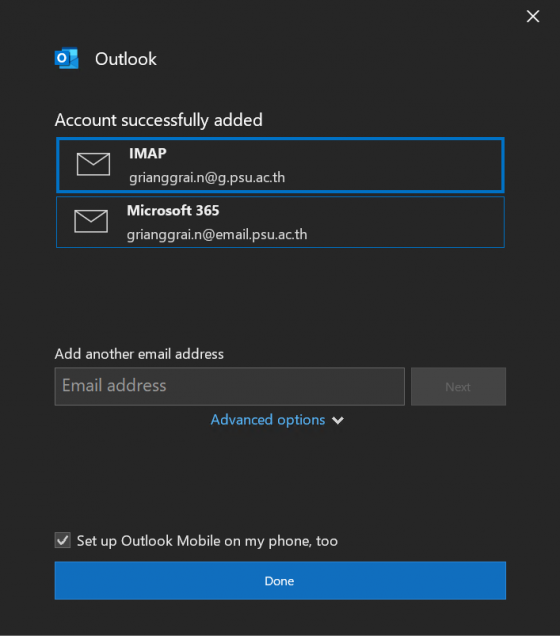Click the Outlook logo icon
The image size is (560, 636).
(67, 59)
